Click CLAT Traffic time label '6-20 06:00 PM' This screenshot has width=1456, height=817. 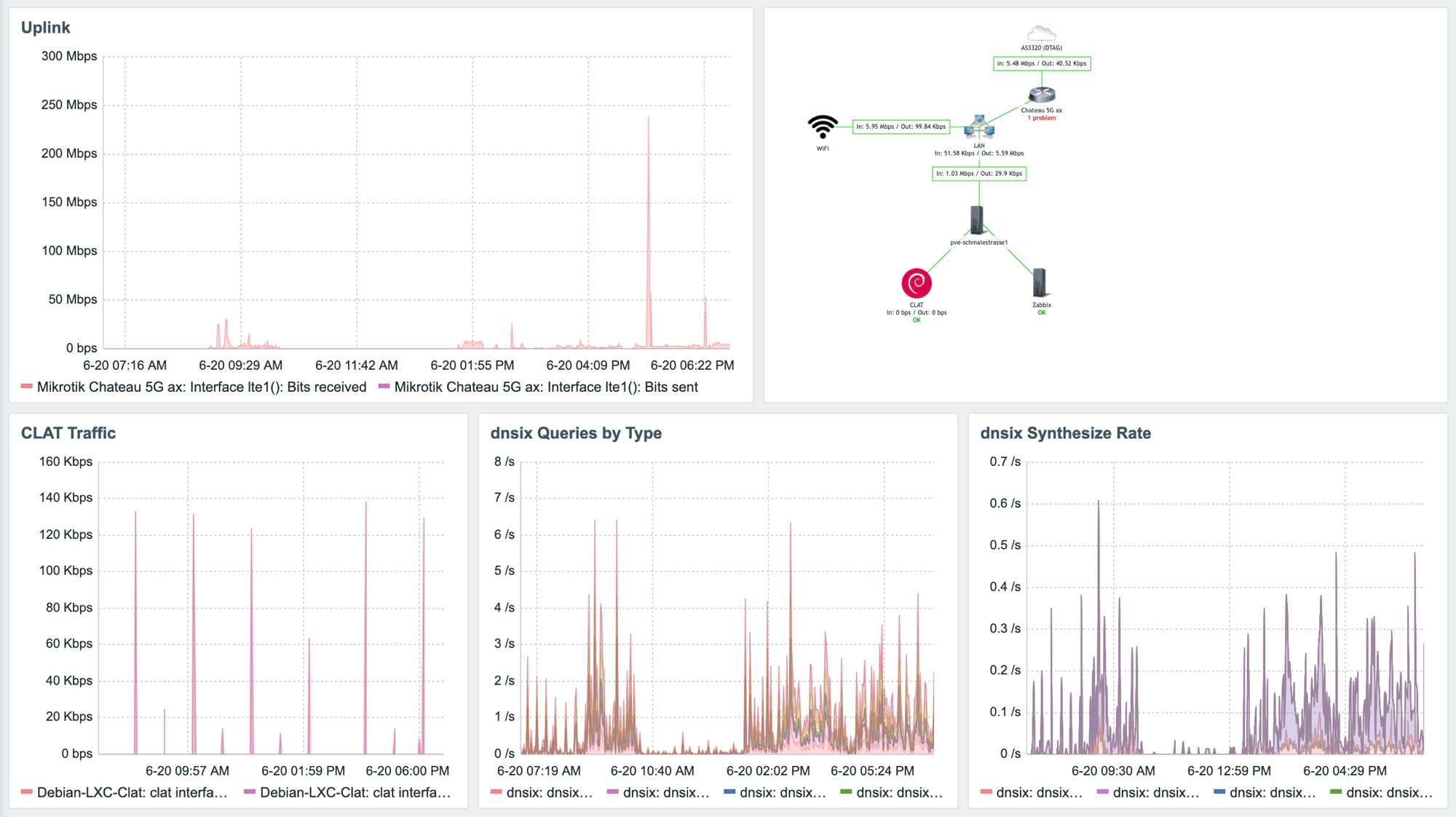tap(408, 771)
